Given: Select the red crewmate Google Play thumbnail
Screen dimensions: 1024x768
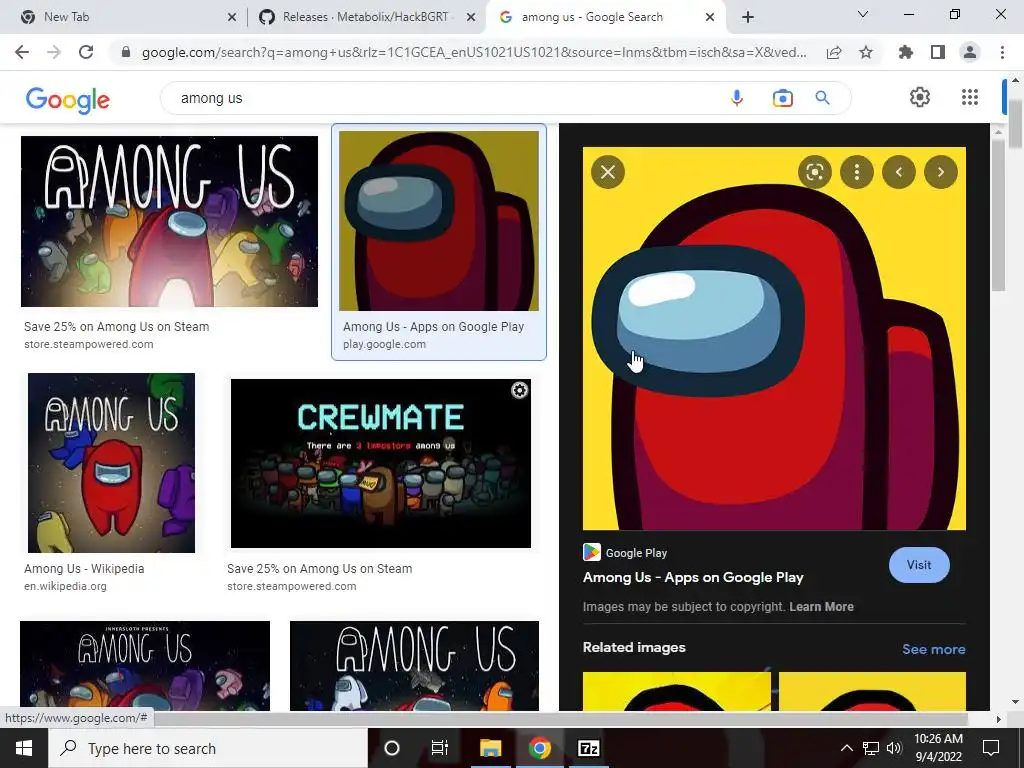Looking at the screenshot, I should coord(439,221).
